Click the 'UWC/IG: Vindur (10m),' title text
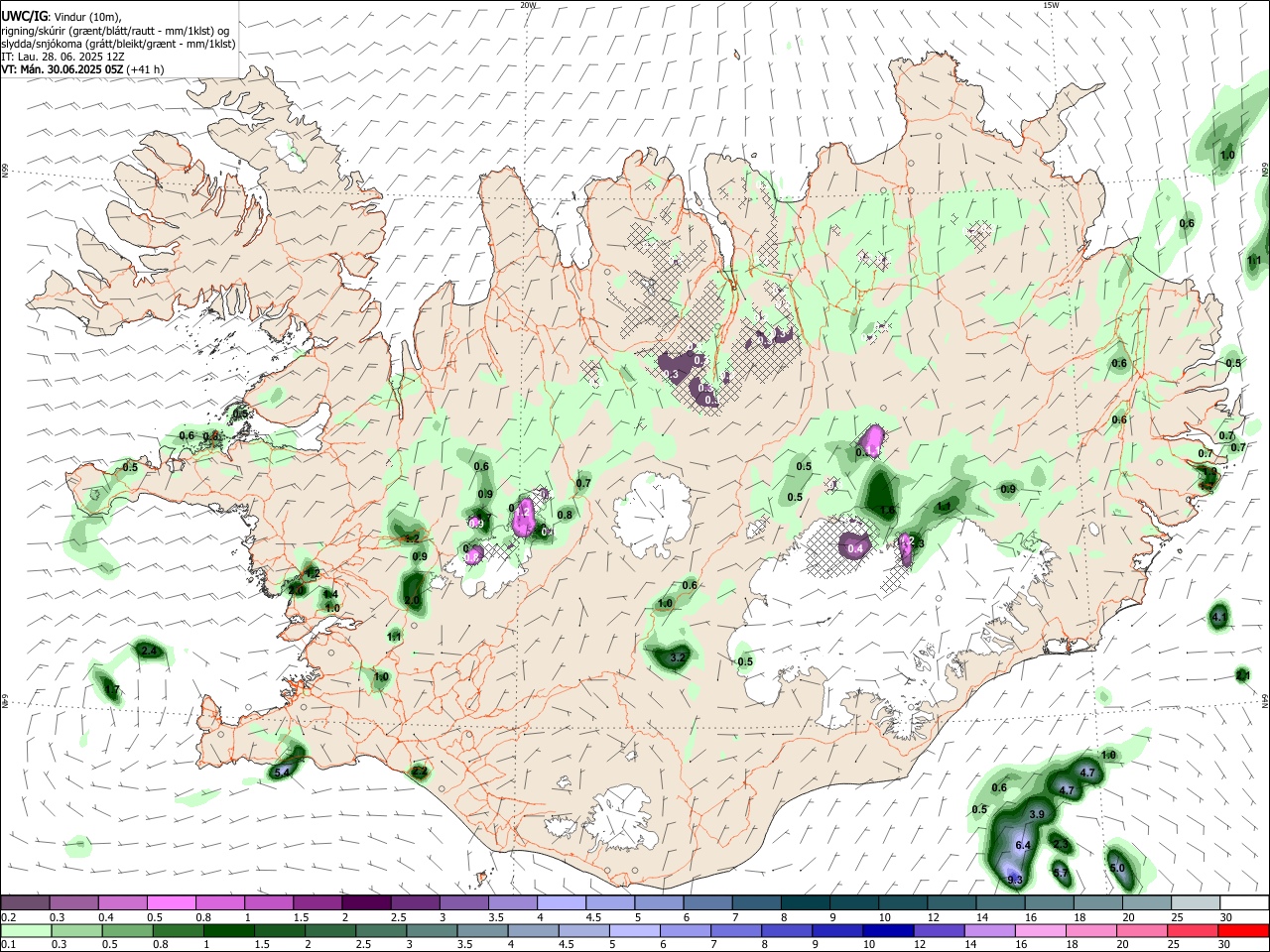The height and width of the screenshot is (952, 1270). [x=63, y=16]
